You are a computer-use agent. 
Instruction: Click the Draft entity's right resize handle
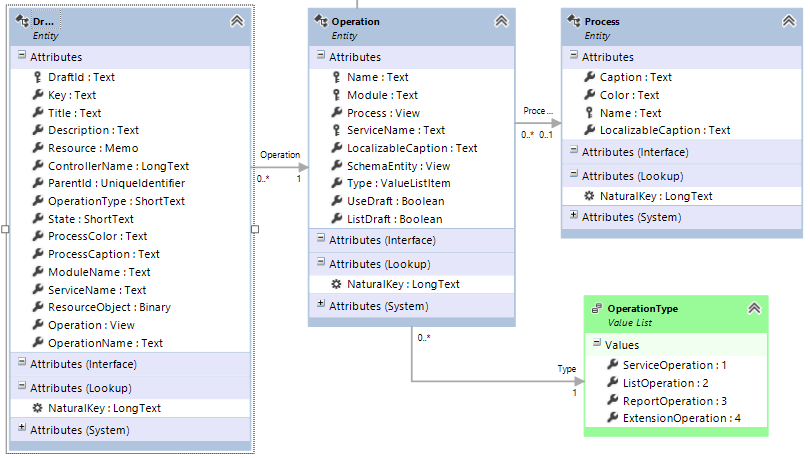click(x=255, y=229)
